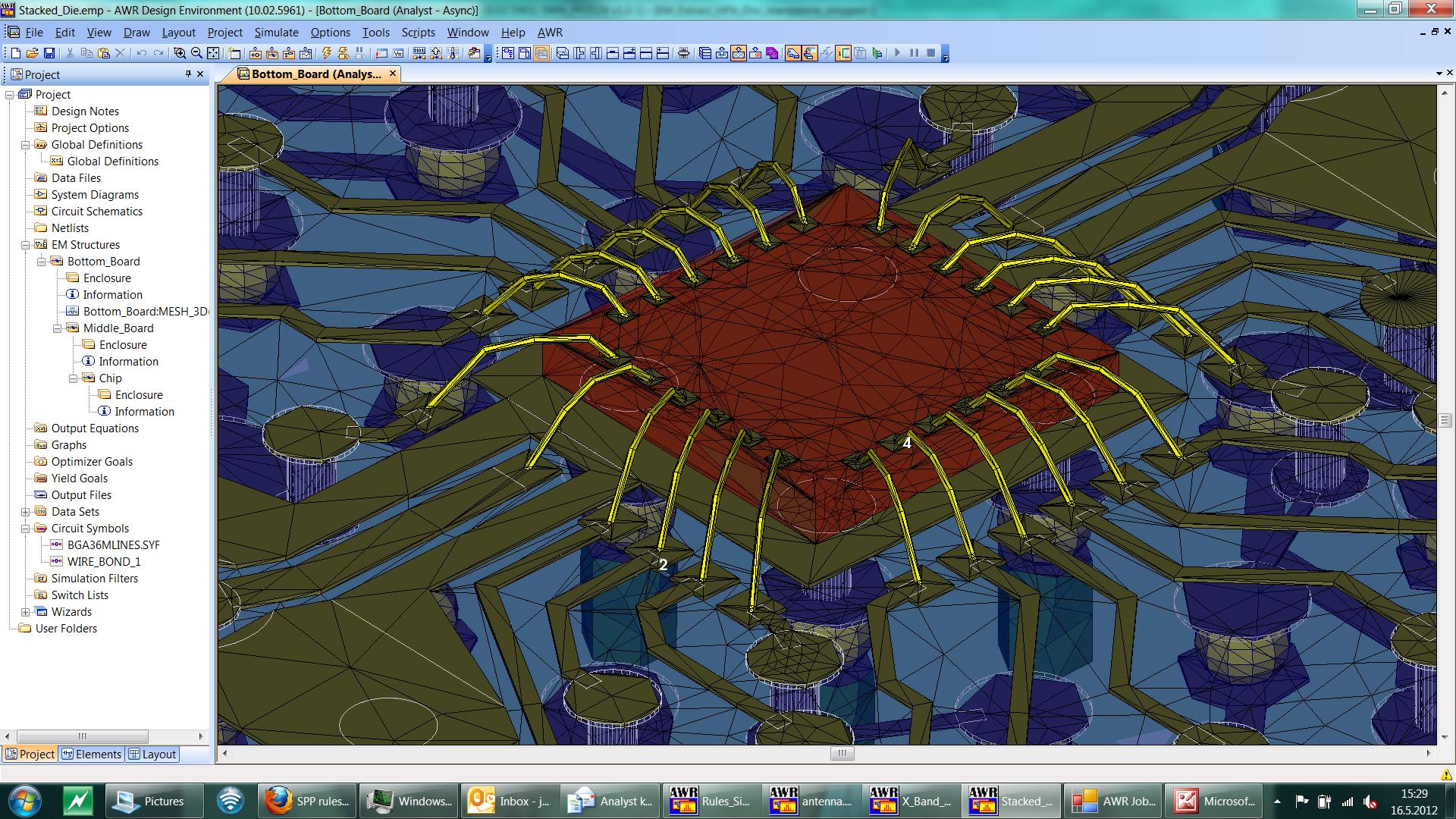This screenshot has height=819, width=1456.
Task: Open Firefox SPP rules taskbar button
Action: pyautogui.click(x=308, y=801)
